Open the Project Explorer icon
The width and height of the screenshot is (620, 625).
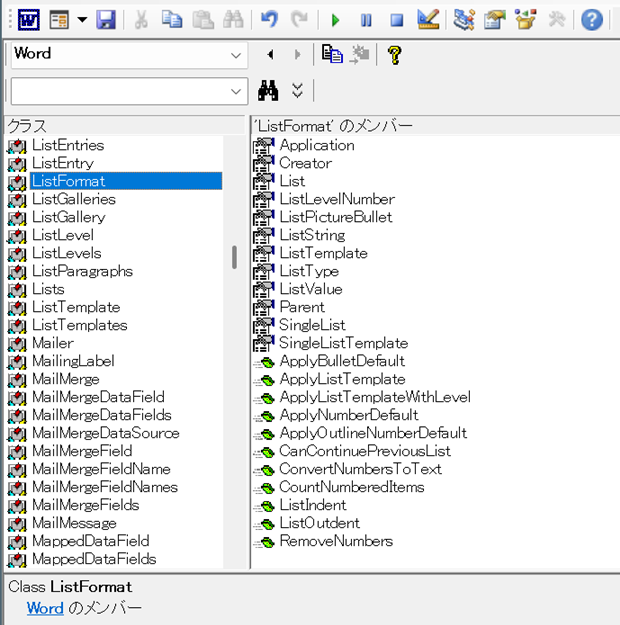click(463, 19)
